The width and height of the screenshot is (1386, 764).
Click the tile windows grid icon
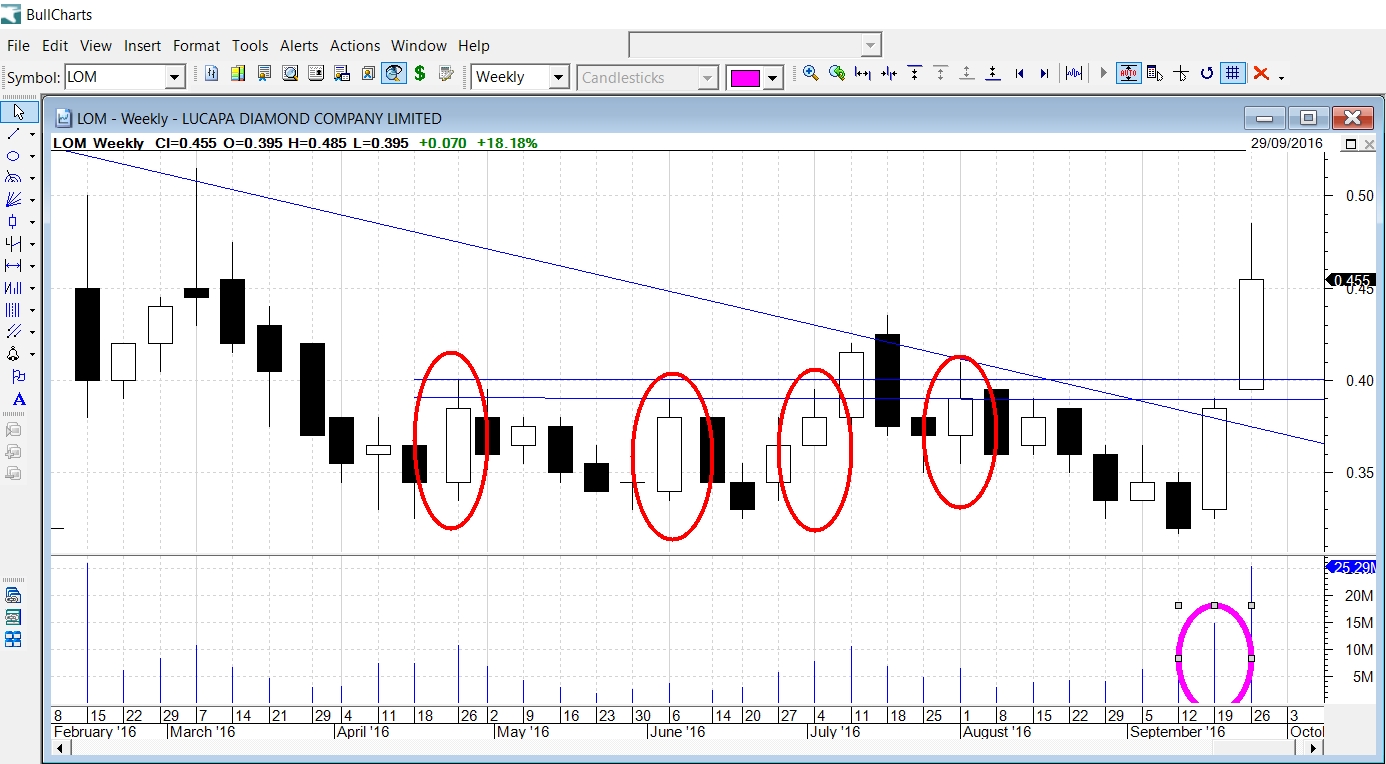coord(14,639)
